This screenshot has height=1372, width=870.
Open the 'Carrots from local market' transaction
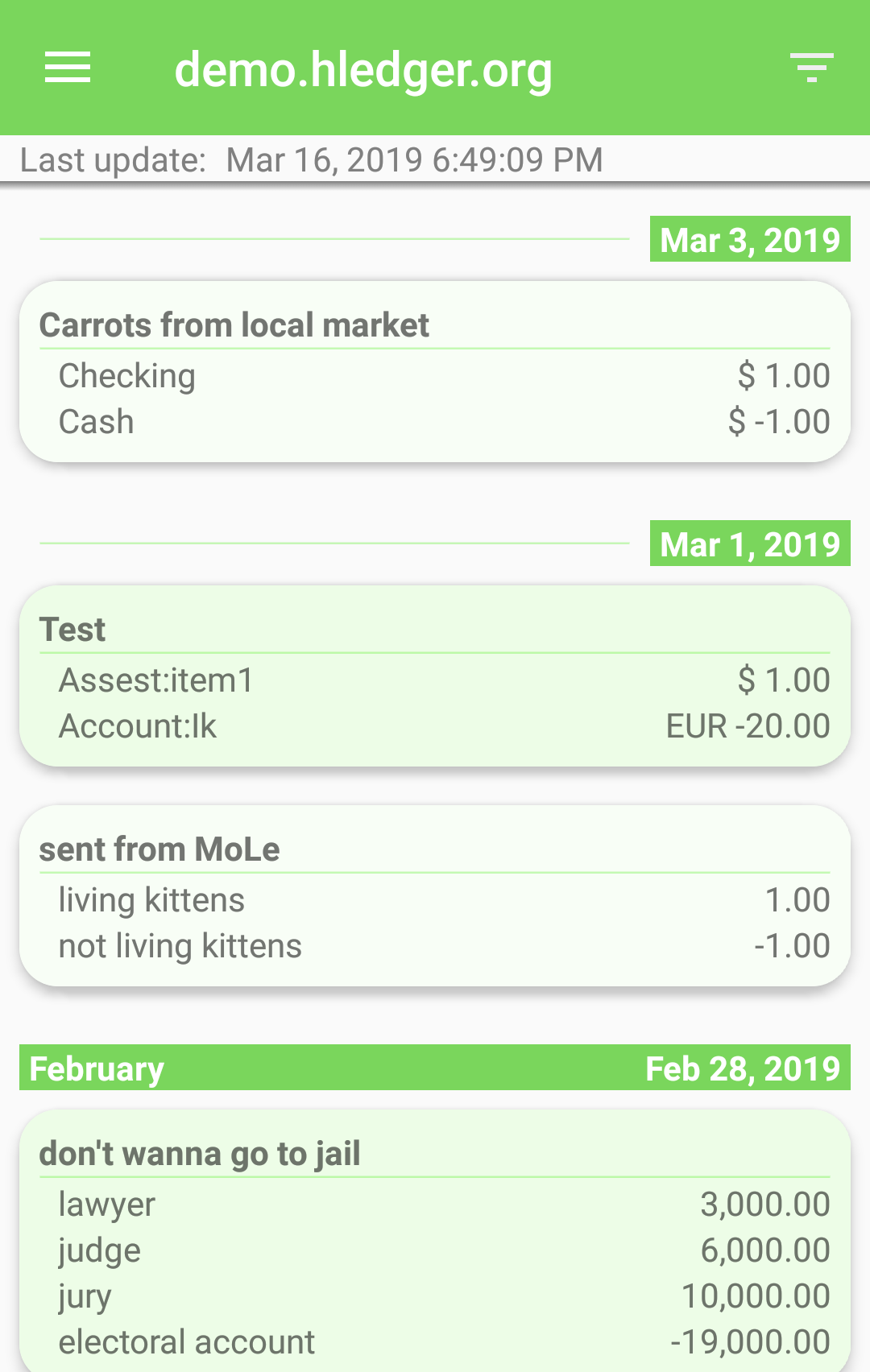[234, 325]
